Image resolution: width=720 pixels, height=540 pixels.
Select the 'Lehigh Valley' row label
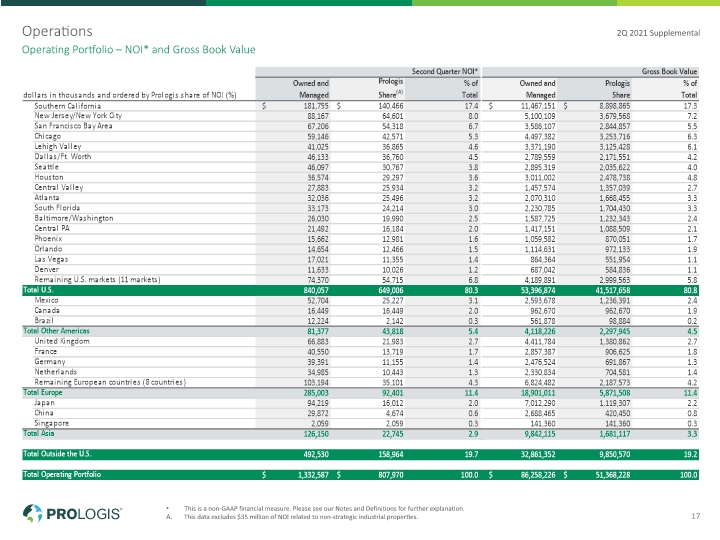tap(57, 146)
